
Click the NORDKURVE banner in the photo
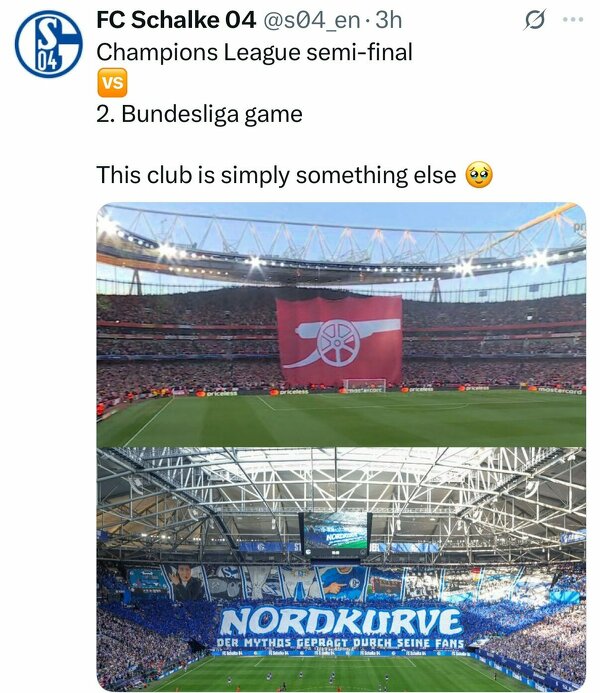tap(340, 621)
